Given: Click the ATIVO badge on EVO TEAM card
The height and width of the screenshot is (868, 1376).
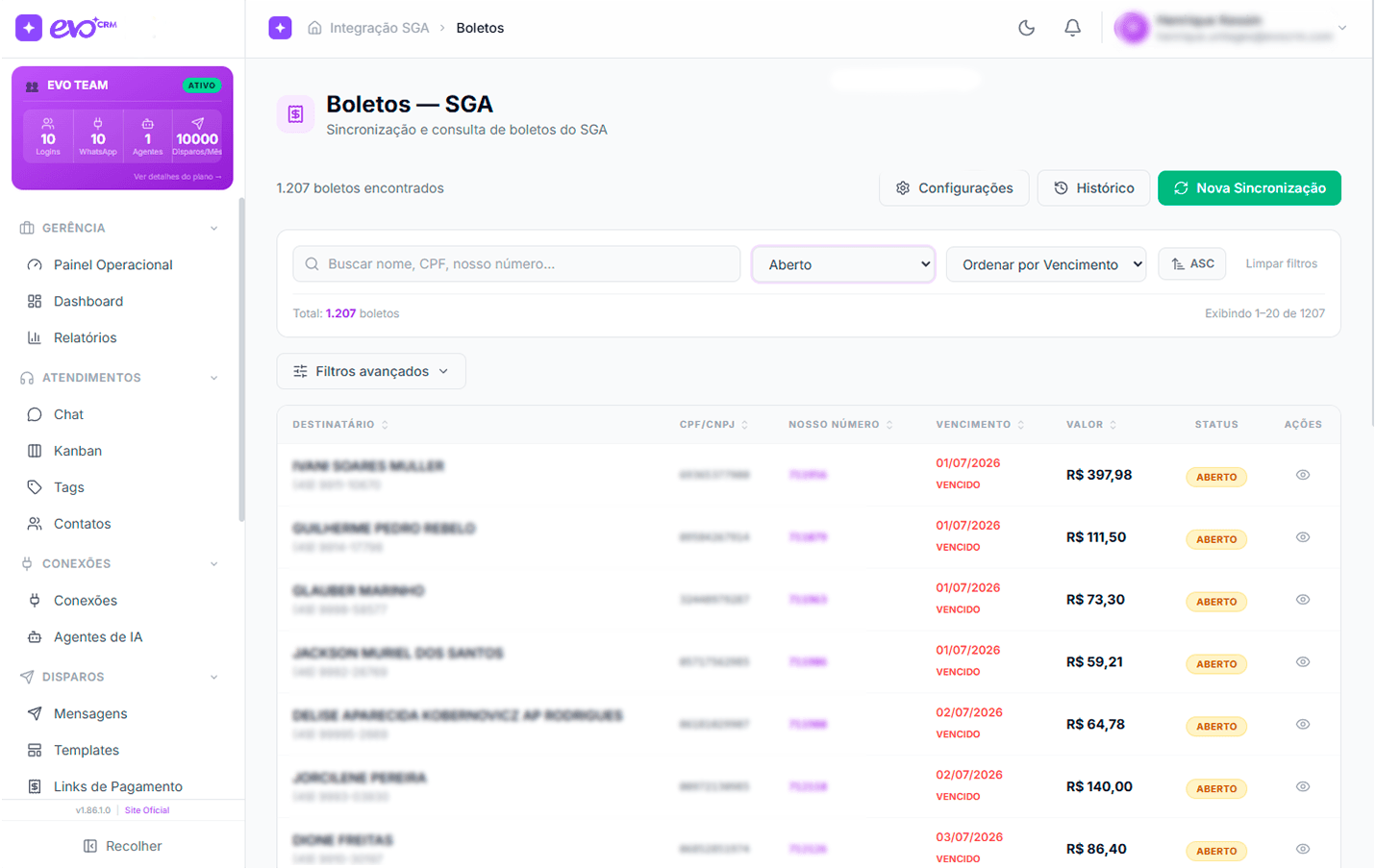Looking at the screenshot, I should click(x=202, y=86).
